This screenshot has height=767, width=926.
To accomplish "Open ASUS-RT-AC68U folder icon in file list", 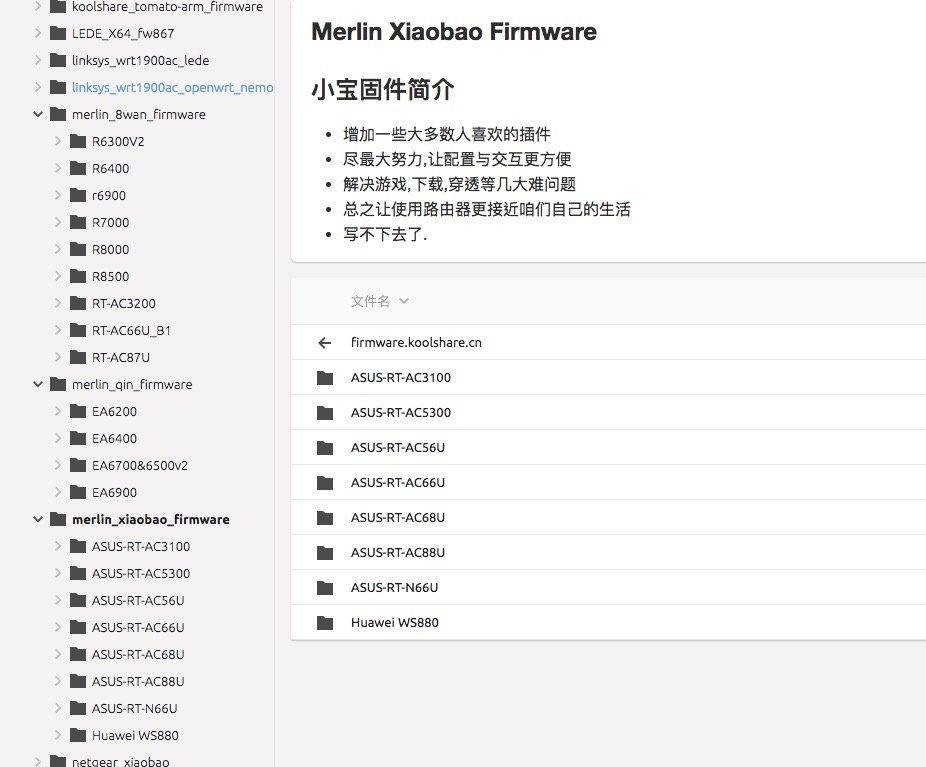I will pyautogui.click(x=325, y=518).
